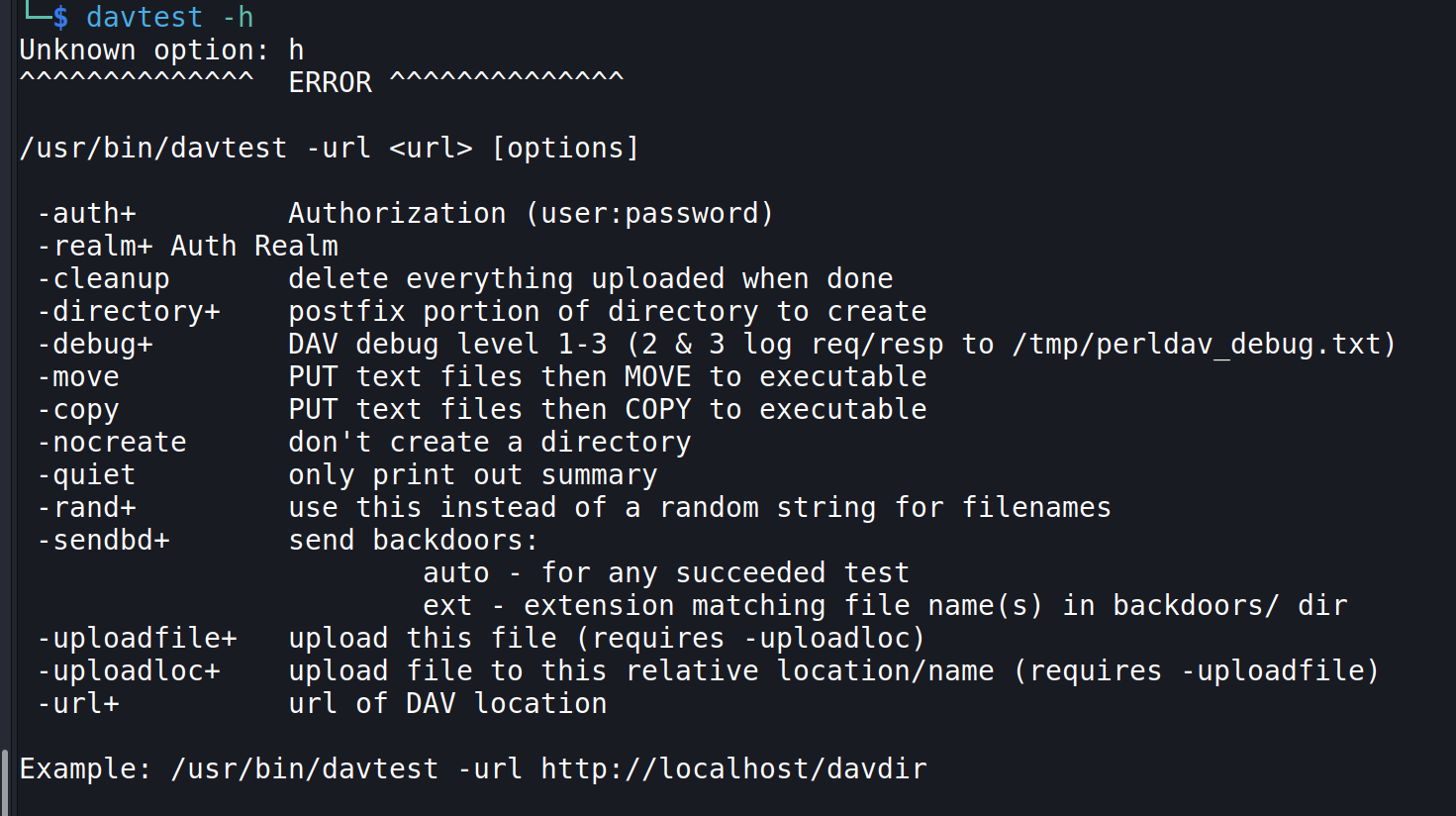Select the -auth+ option flag

pyautogui.click(x=86, y=214)
